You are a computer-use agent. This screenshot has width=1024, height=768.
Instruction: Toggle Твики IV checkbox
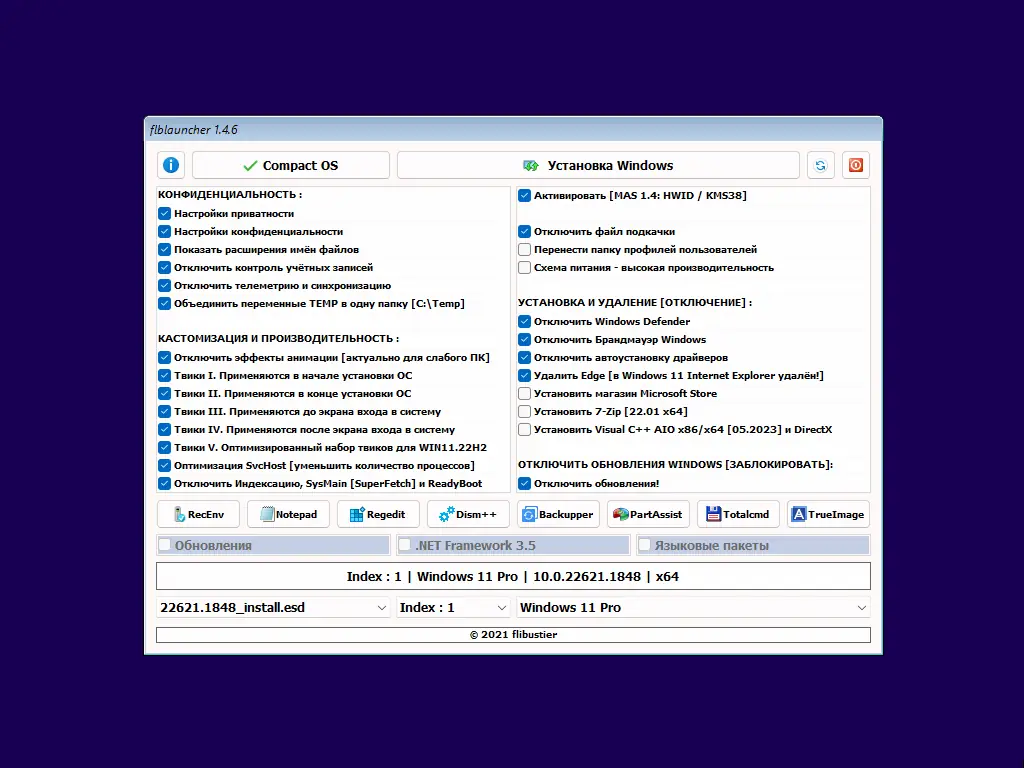point(165,430)
